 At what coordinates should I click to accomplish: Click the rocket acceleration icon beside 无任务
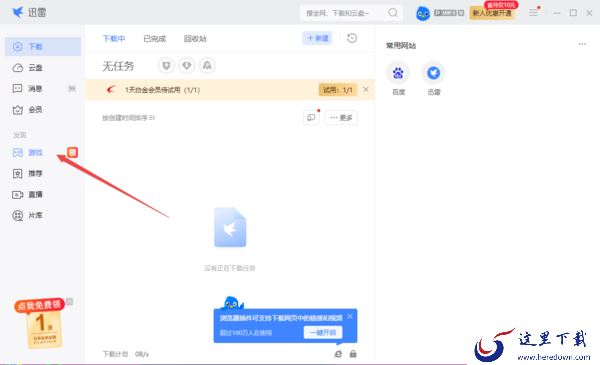coord(207,66)
